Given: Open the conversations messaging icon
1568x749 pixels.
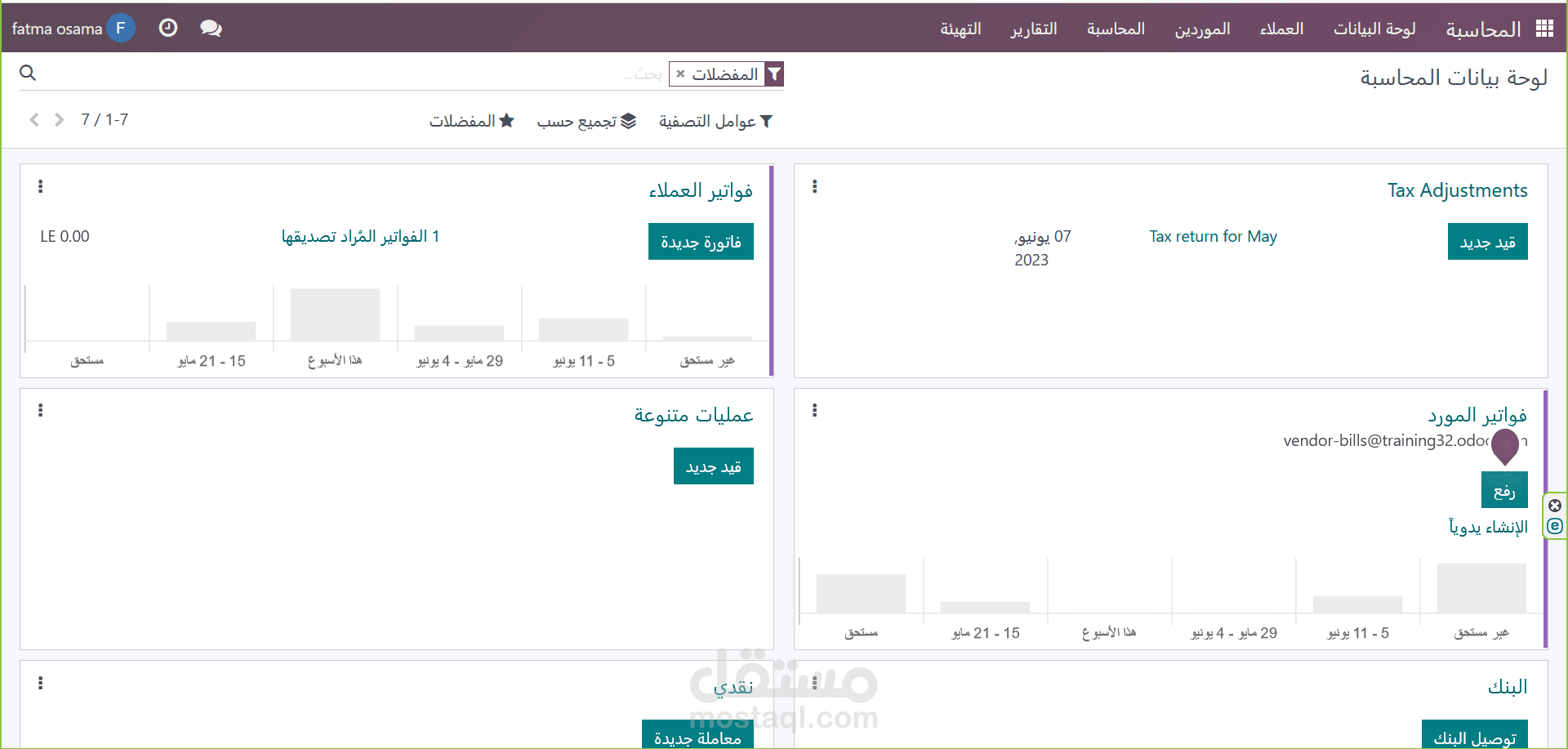Looking at the screenshot, I should (211, 27).
